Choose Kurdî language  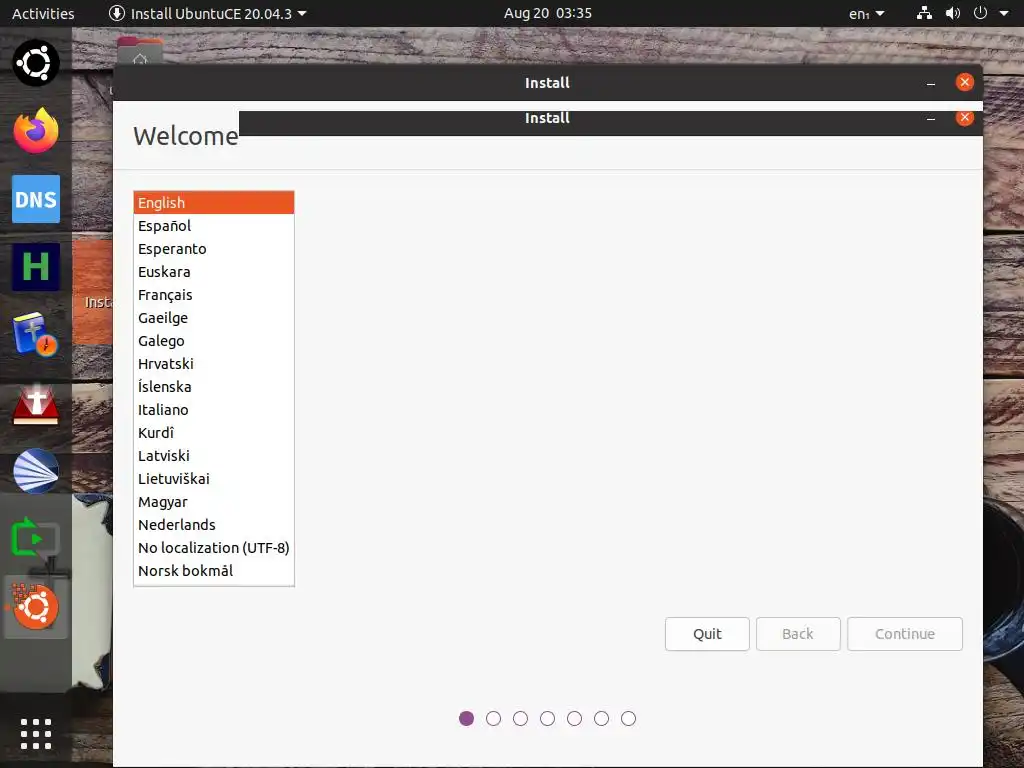(214, 433)
